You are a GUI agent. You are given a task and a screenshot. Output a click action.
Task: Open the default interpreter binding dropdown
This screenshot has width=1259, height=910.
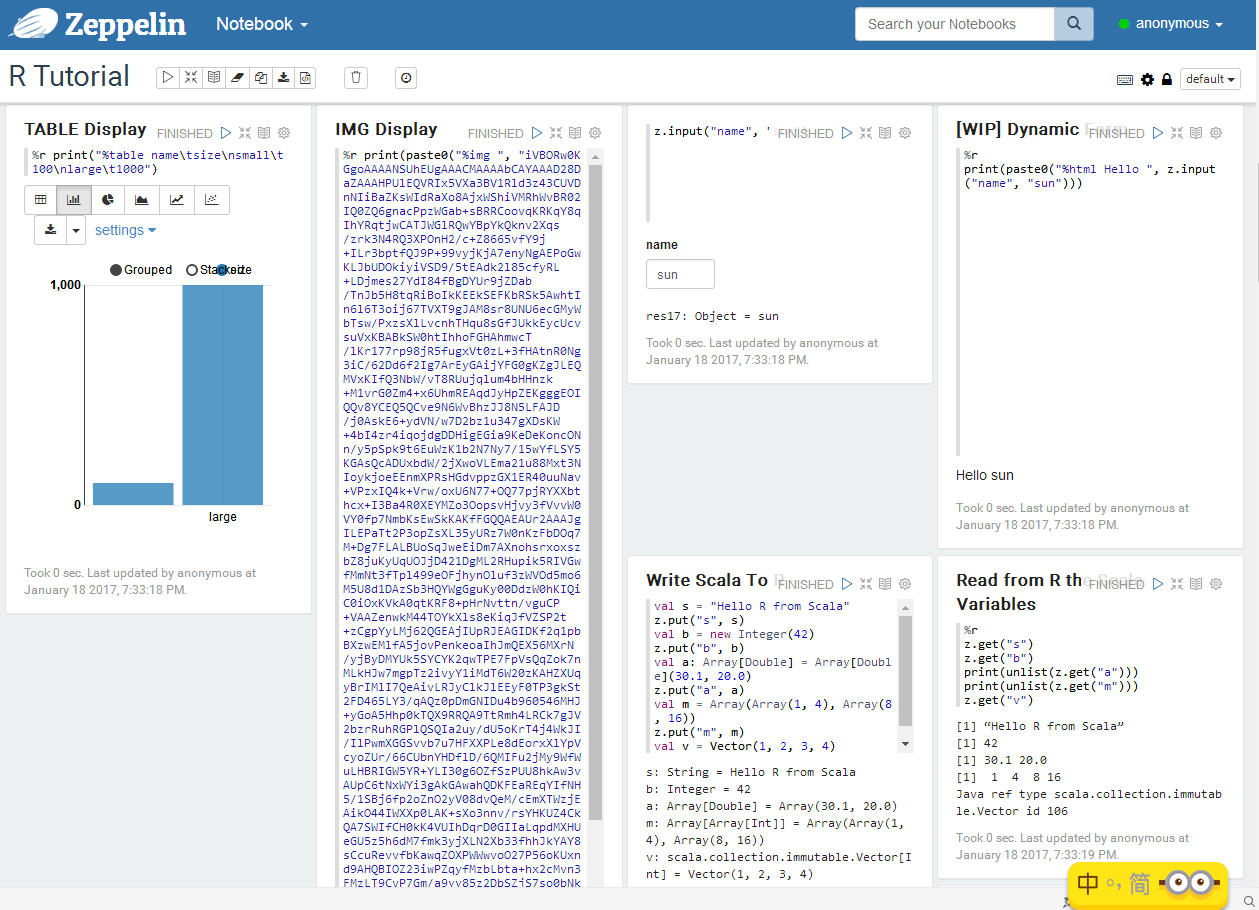point(1210,78)
